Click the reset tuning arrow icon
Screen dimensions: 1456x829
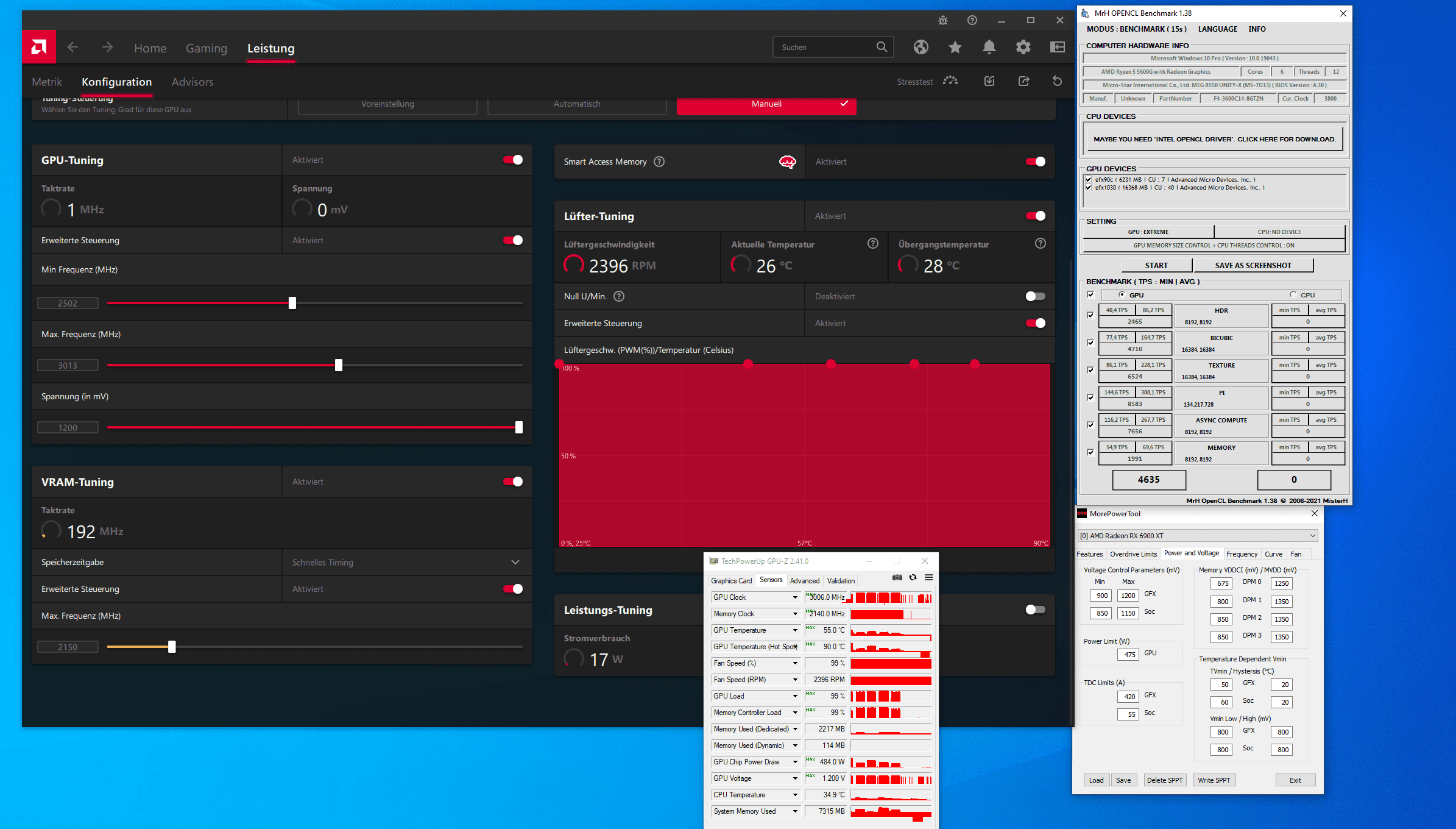point(1057,81)
